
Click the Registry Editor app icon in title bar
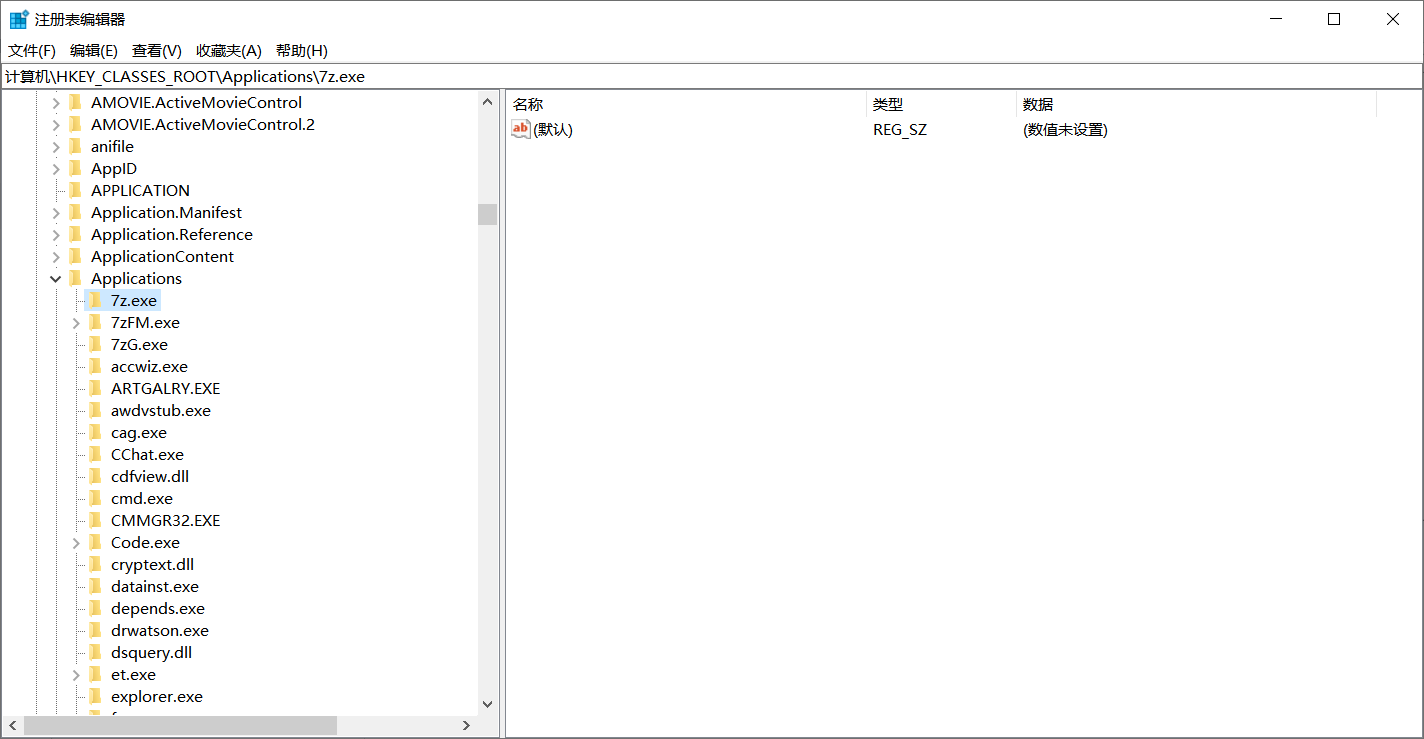pyautogui.click(x=19, y=19)
